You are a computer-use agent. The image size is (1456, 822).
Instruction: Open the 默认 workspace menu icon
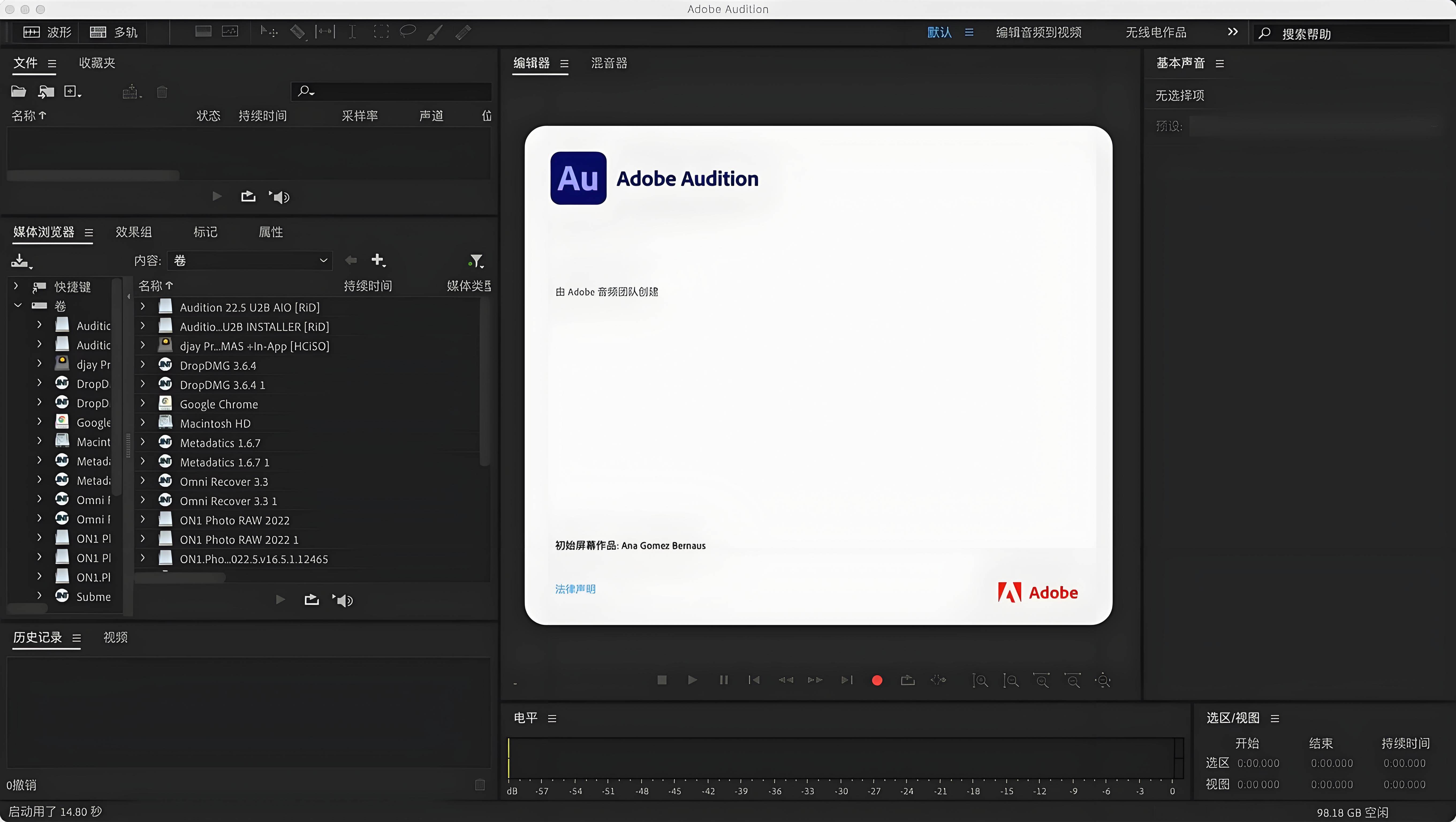pyautogui.click(x=969, y=32)
